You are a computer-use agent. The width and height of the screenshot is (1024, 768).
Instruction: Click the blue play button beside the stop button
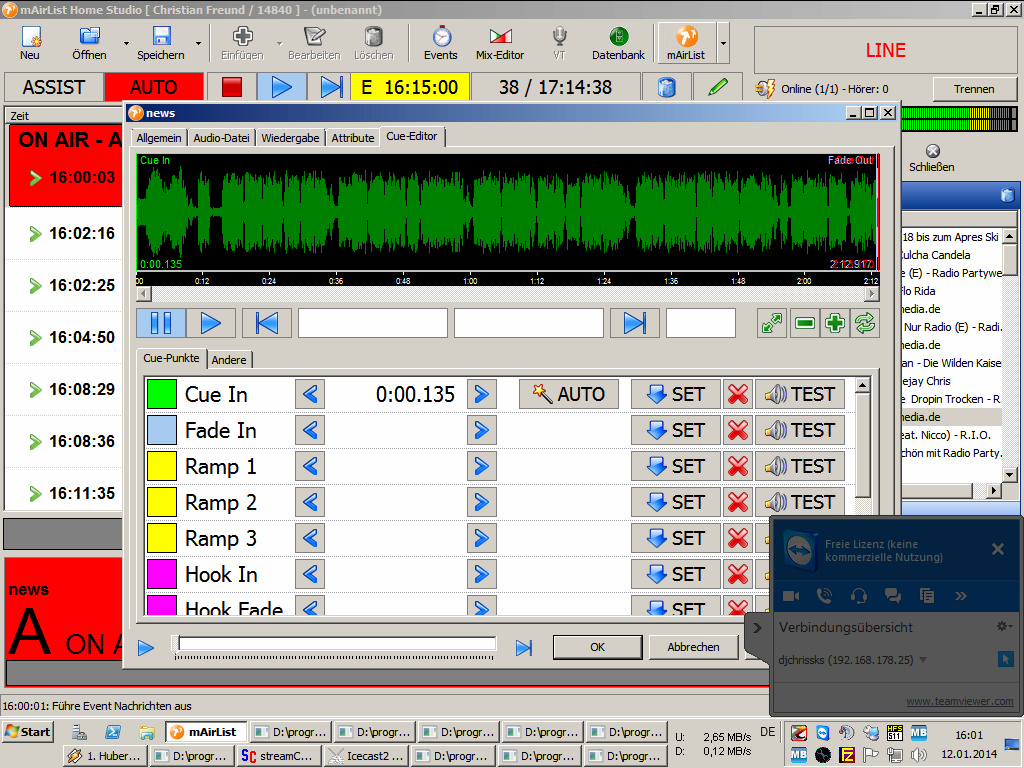pos(281,87)
